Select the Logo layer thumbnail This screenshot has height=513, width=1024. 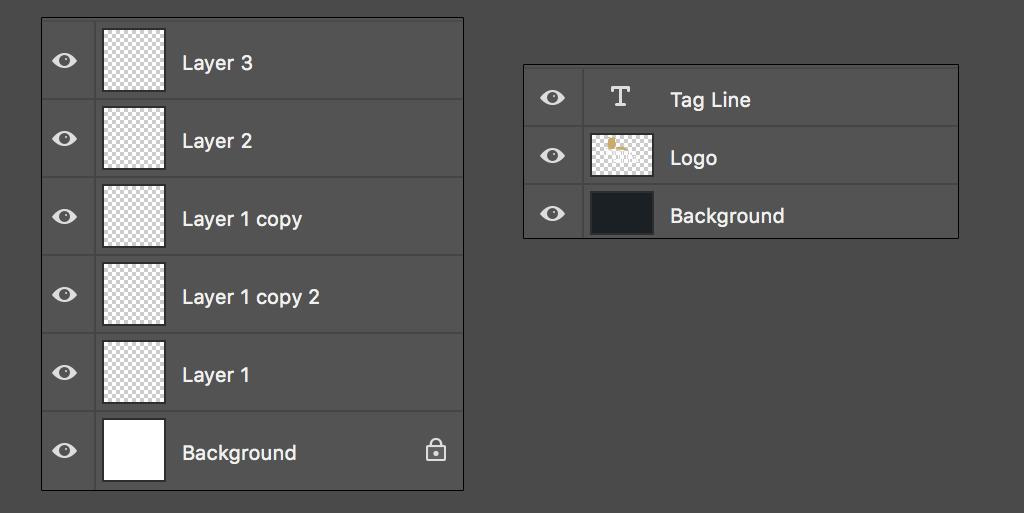pyautogui.click(x=622, y=156)
